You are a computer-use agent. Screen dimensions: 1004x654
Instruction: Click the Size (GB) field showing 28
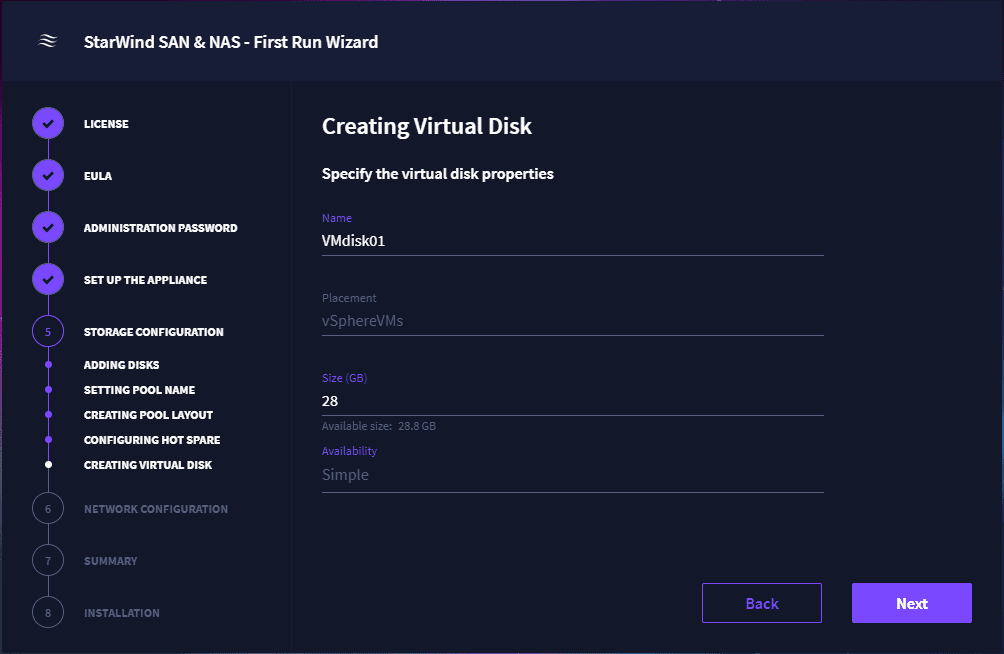point(572,400)
